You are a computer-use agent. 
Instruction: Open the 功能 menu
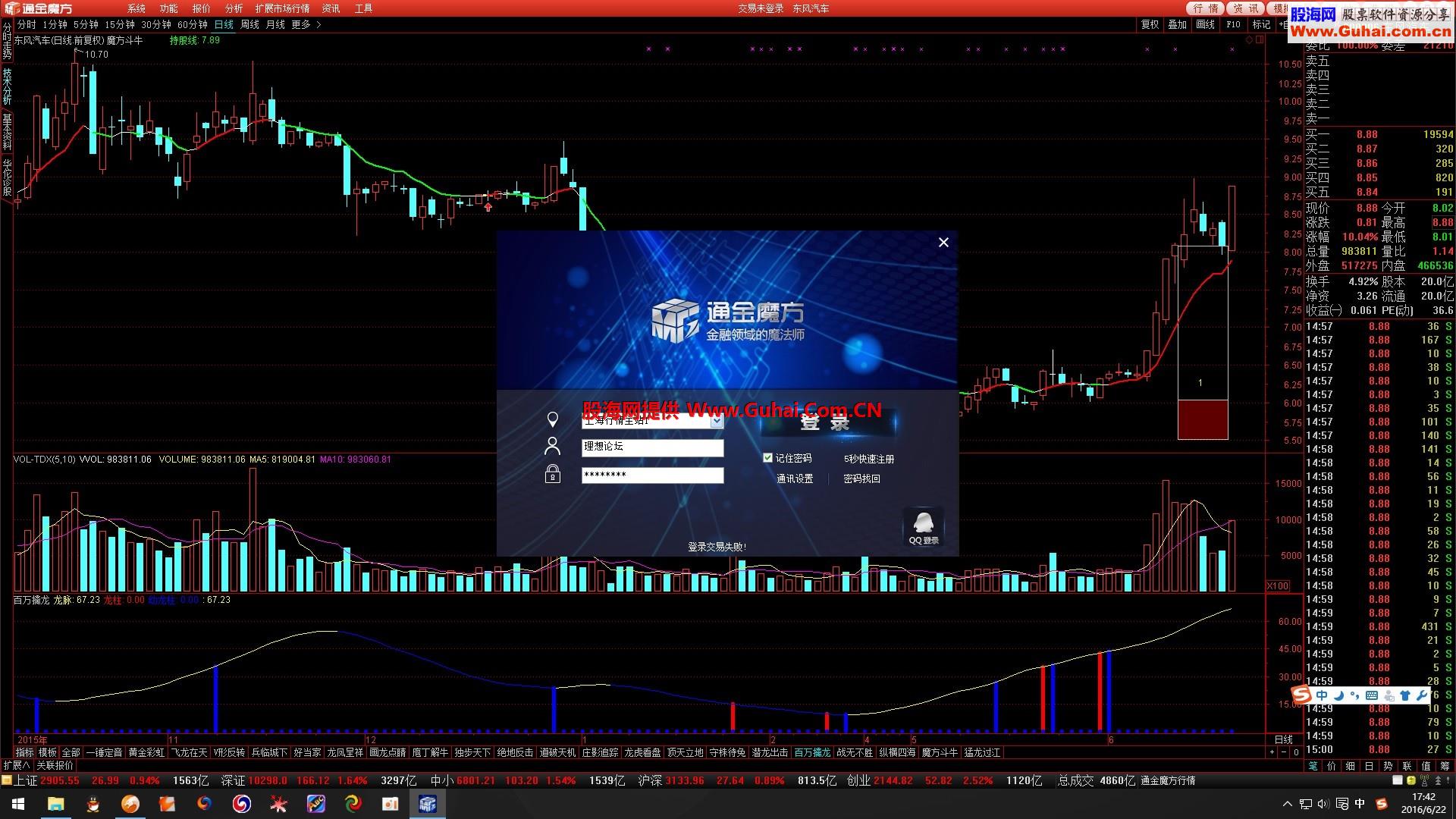[168, 8]
